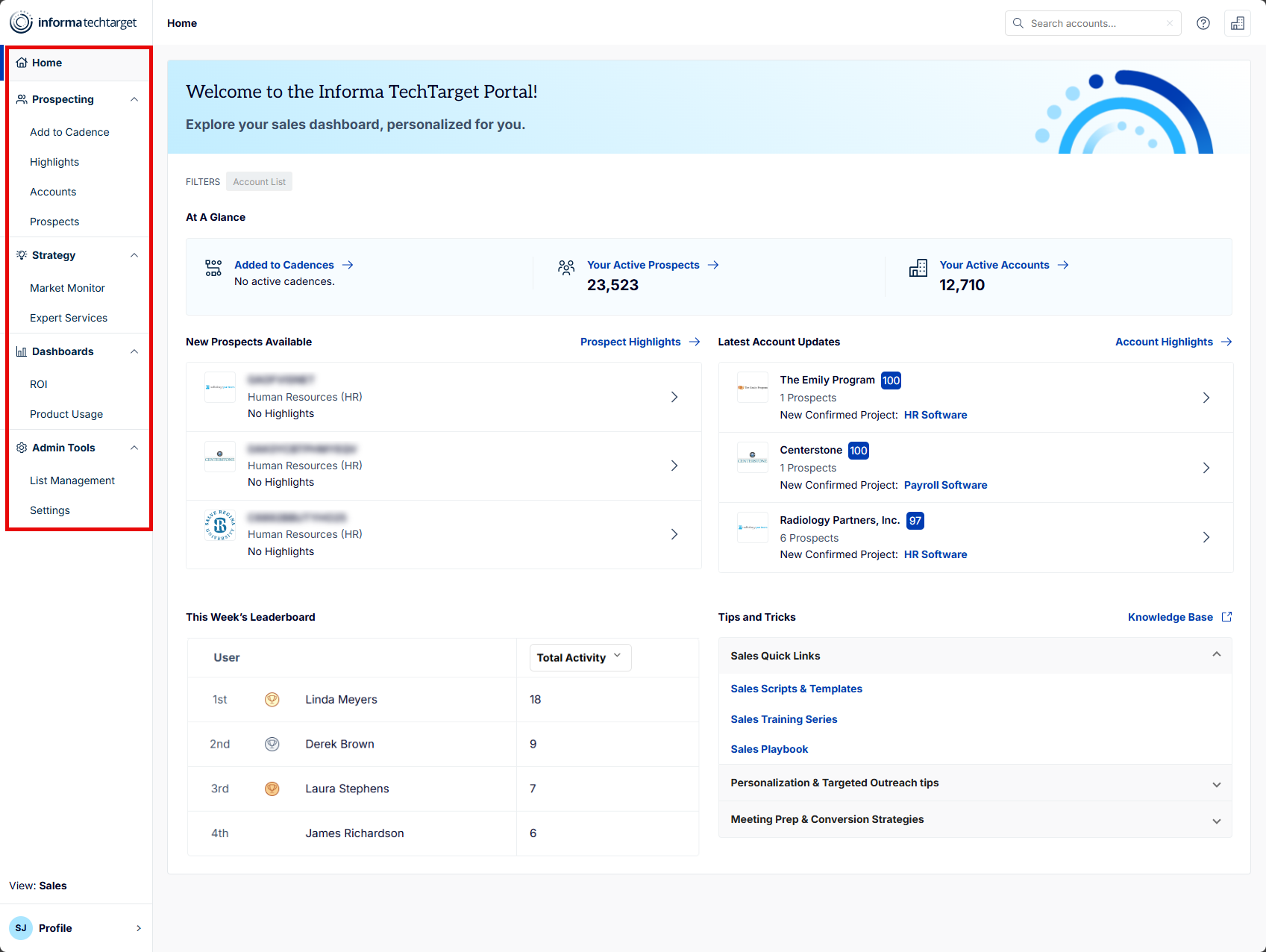Screen dimensions: 1266x952
Task: Collapse the Sales Quick Links section
Action: 1217,654
